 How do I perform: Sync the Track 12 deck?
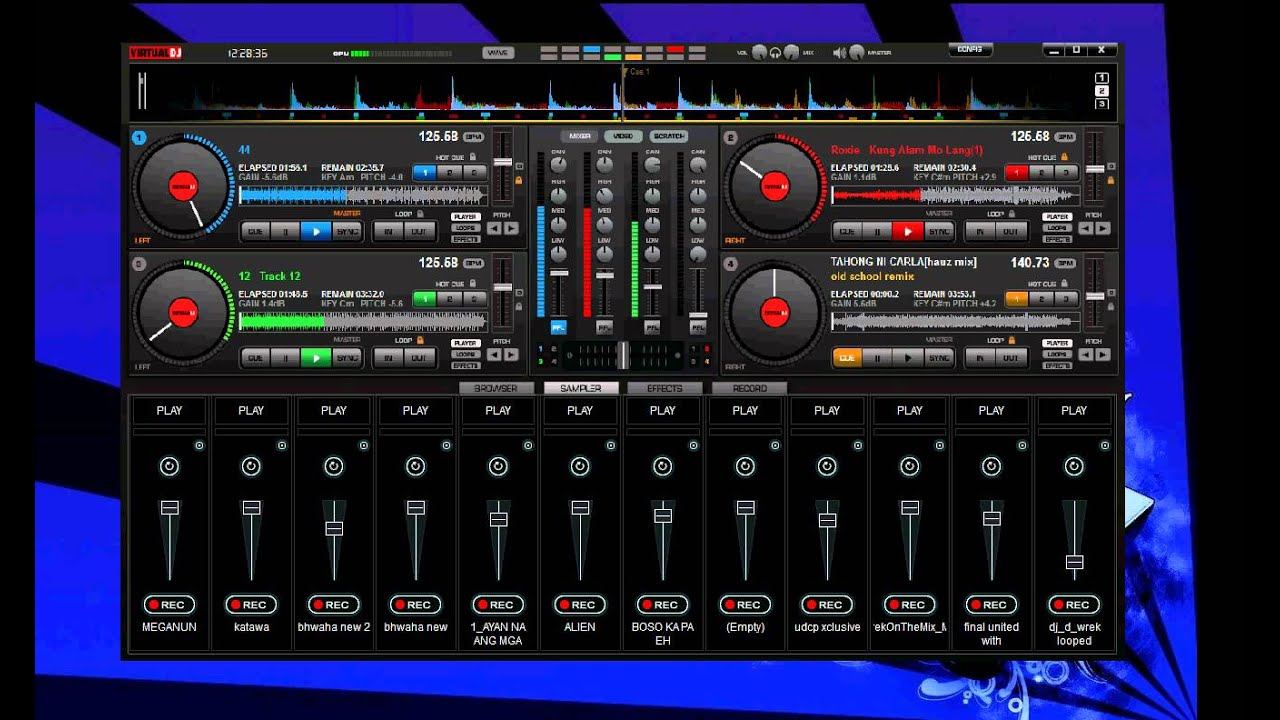click(x=347, y=357)
